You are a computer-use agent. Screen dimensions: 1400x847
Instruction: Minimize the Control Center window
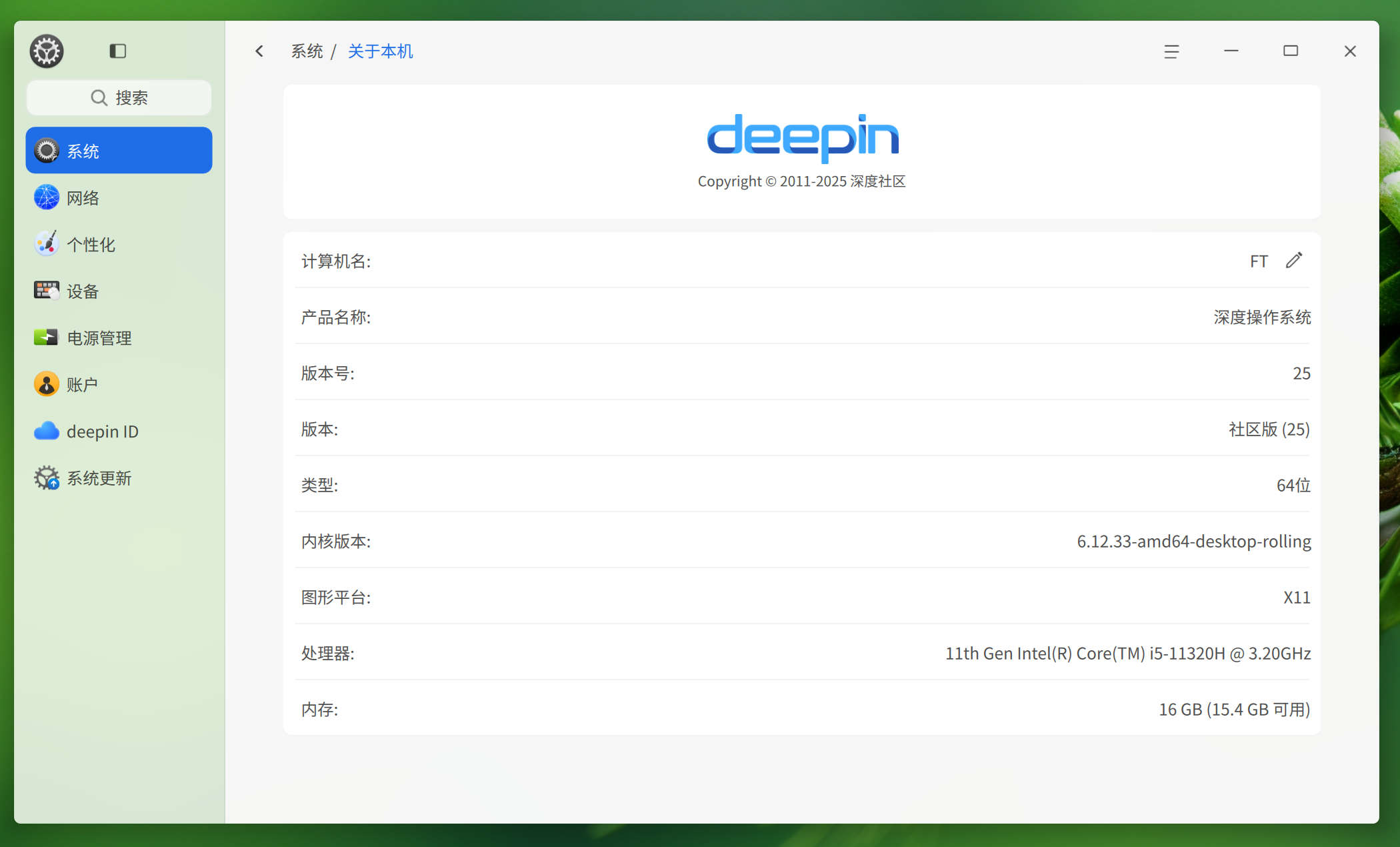coord(1231,51)
